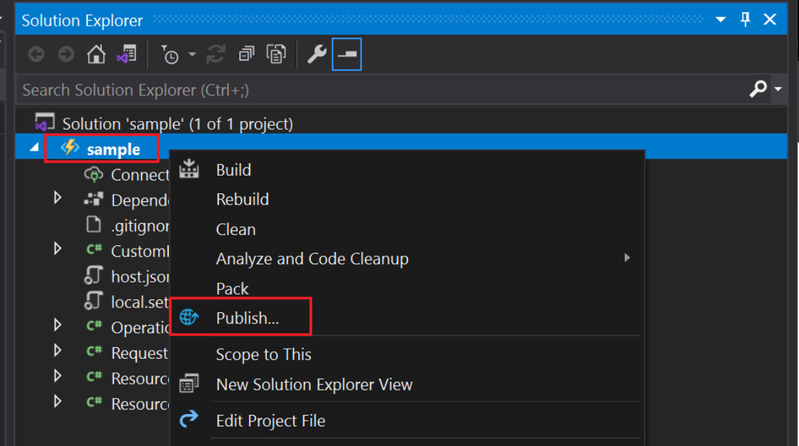Expand the Dependencies tree node
799x446 pixels.
click(x=58, y=199)
